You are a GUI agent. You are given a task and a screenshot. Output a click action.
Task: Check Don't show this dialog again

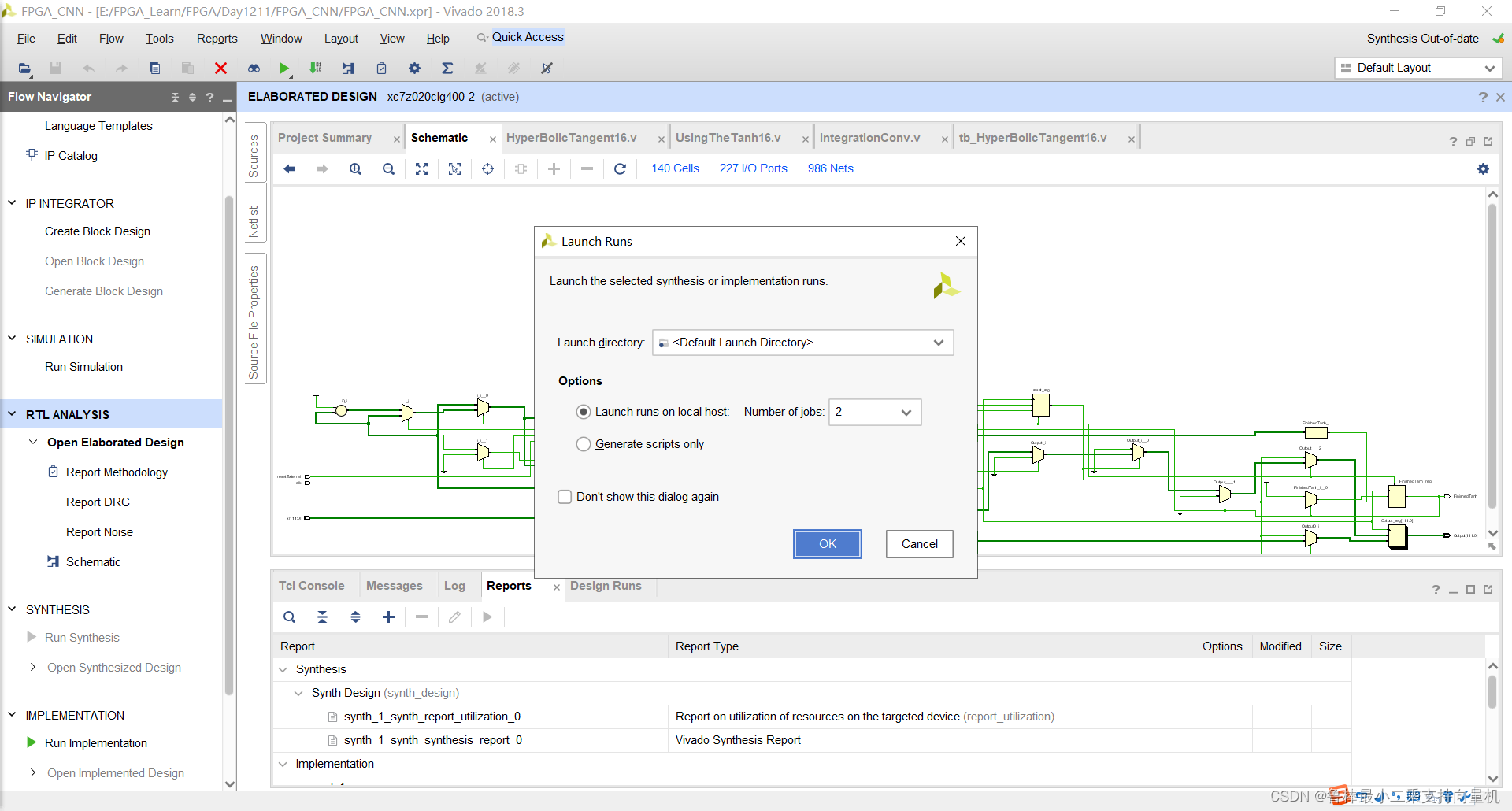click(x=565, y=497)
